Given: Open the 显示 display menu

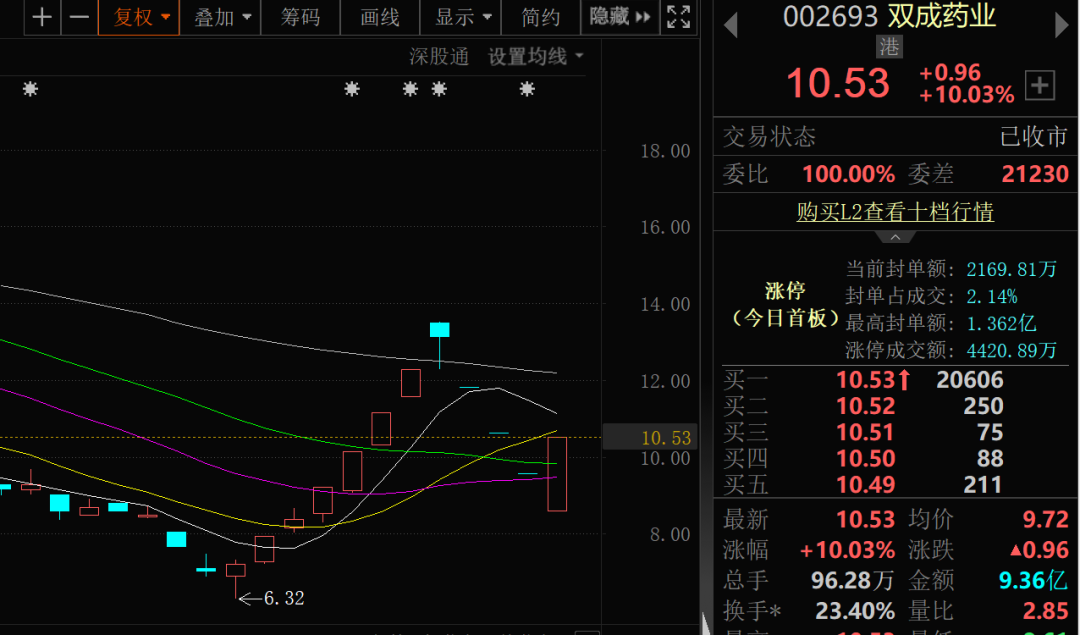Looking at the screenshot, I should [464, 17].
